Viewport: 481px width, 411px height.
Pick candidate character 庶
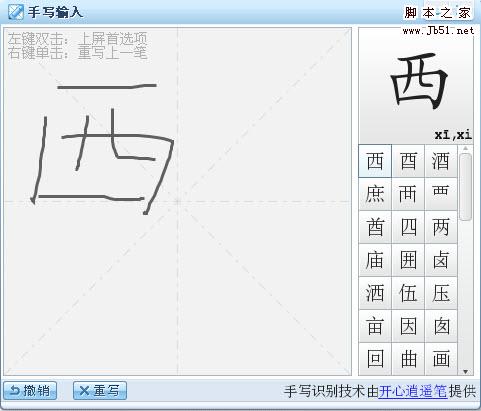(375, 194)
